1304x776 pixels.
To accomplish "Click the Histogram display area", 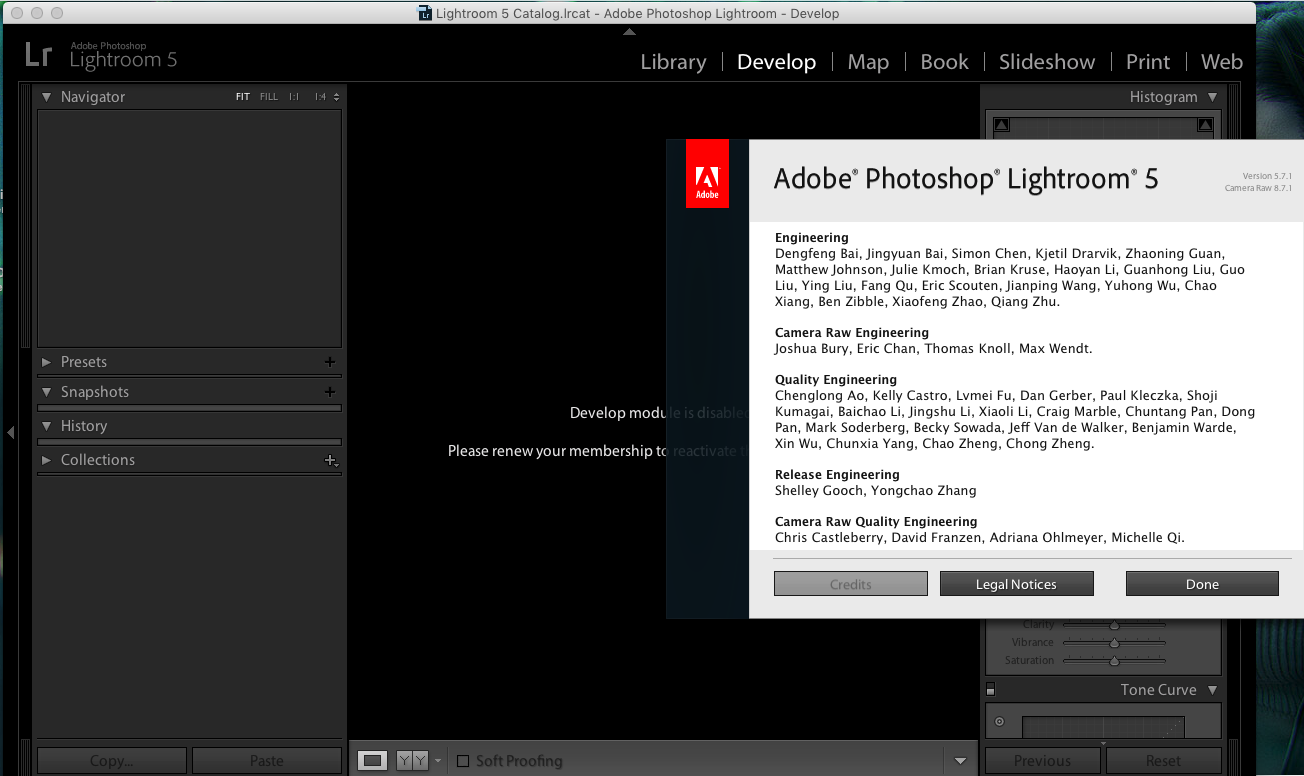I will 1103,127.
